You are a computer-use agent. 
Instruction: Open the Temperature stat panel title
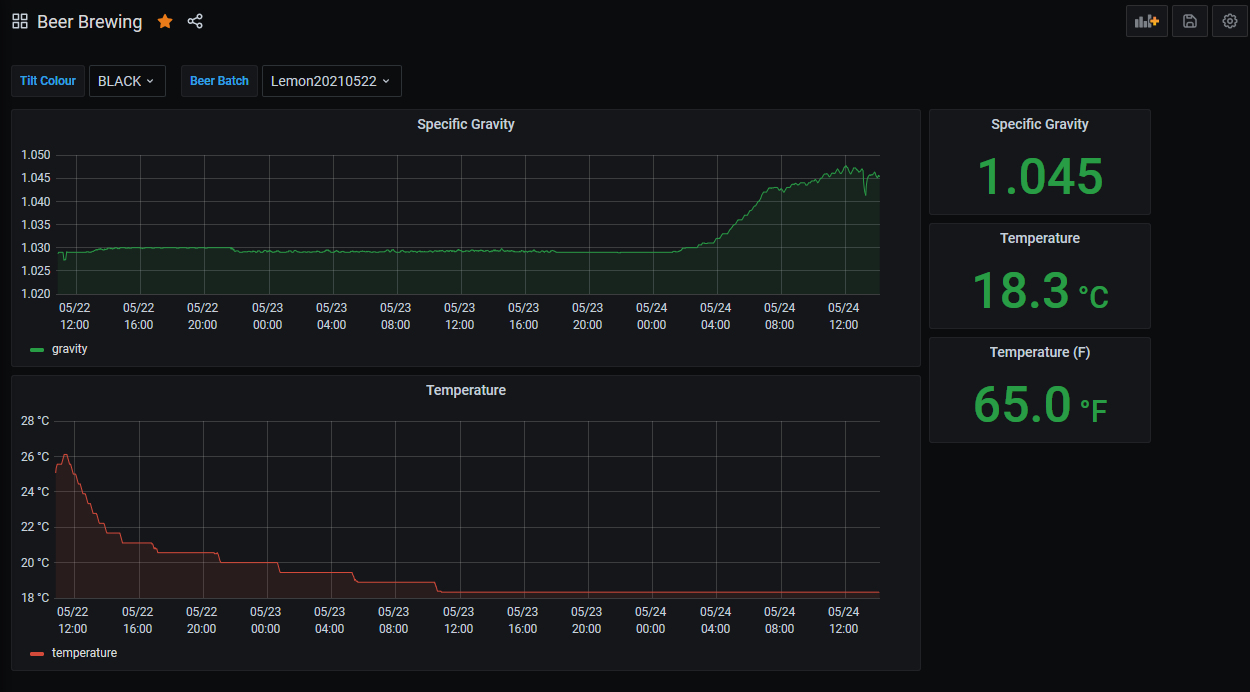pyautogui.click(x=1040, y=238)
